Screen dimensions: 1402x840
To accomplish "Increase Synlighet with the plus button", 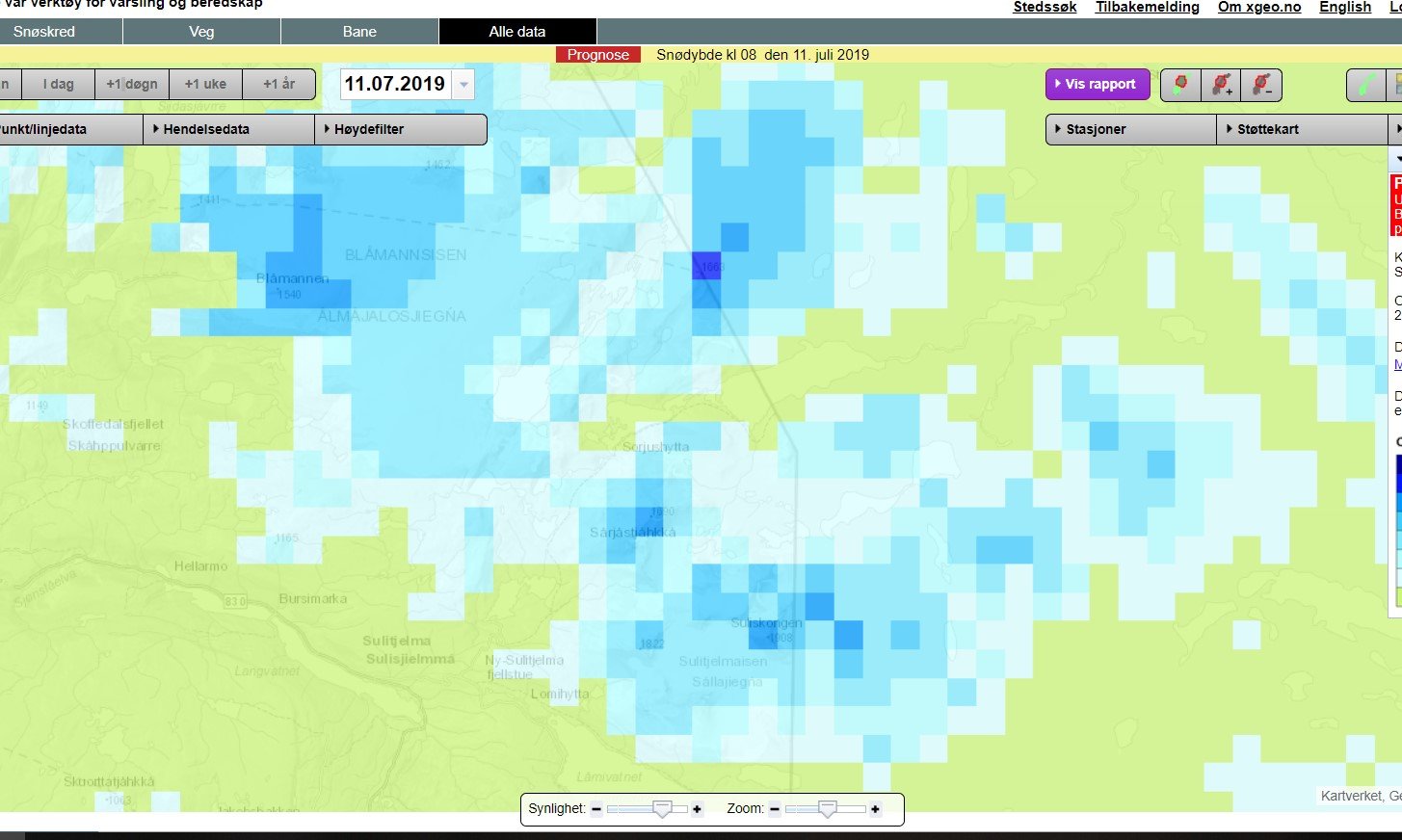I will pos(698,809).
